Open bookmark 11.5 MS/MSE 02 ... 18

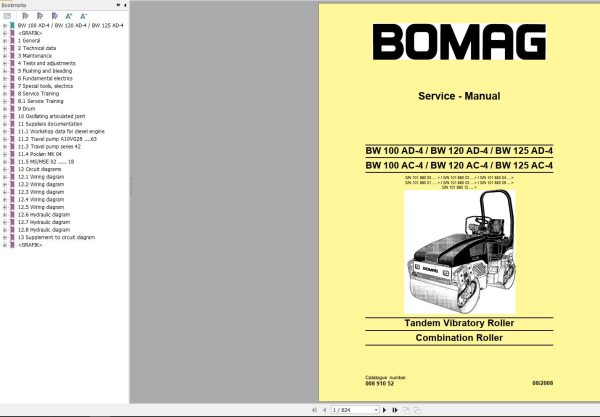[x=46, y=162]
